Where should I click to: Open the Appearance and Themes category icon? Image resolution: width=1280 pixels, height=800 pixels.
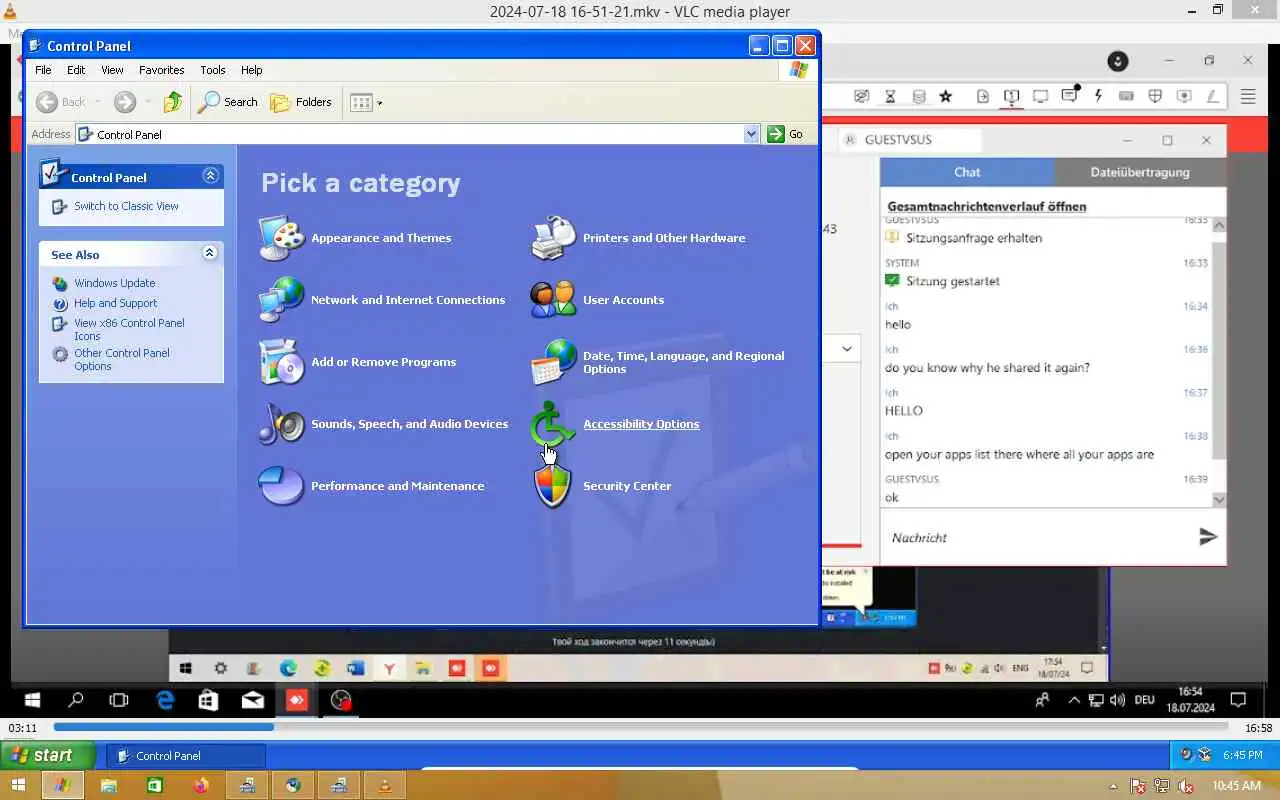[282, 238]
